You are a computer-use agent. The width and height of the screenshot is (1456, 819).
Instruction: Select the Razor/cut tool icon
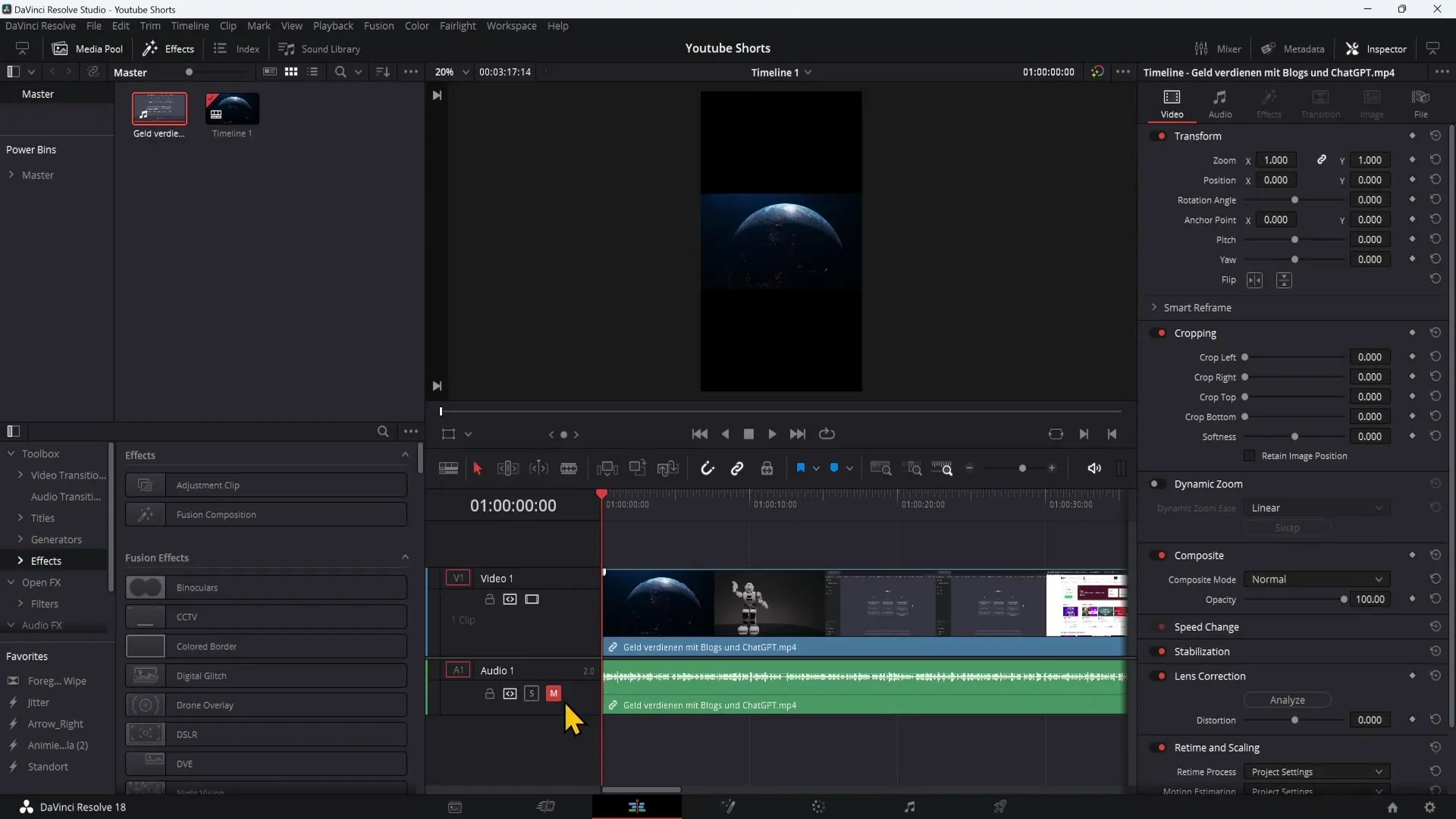(569, 468)
